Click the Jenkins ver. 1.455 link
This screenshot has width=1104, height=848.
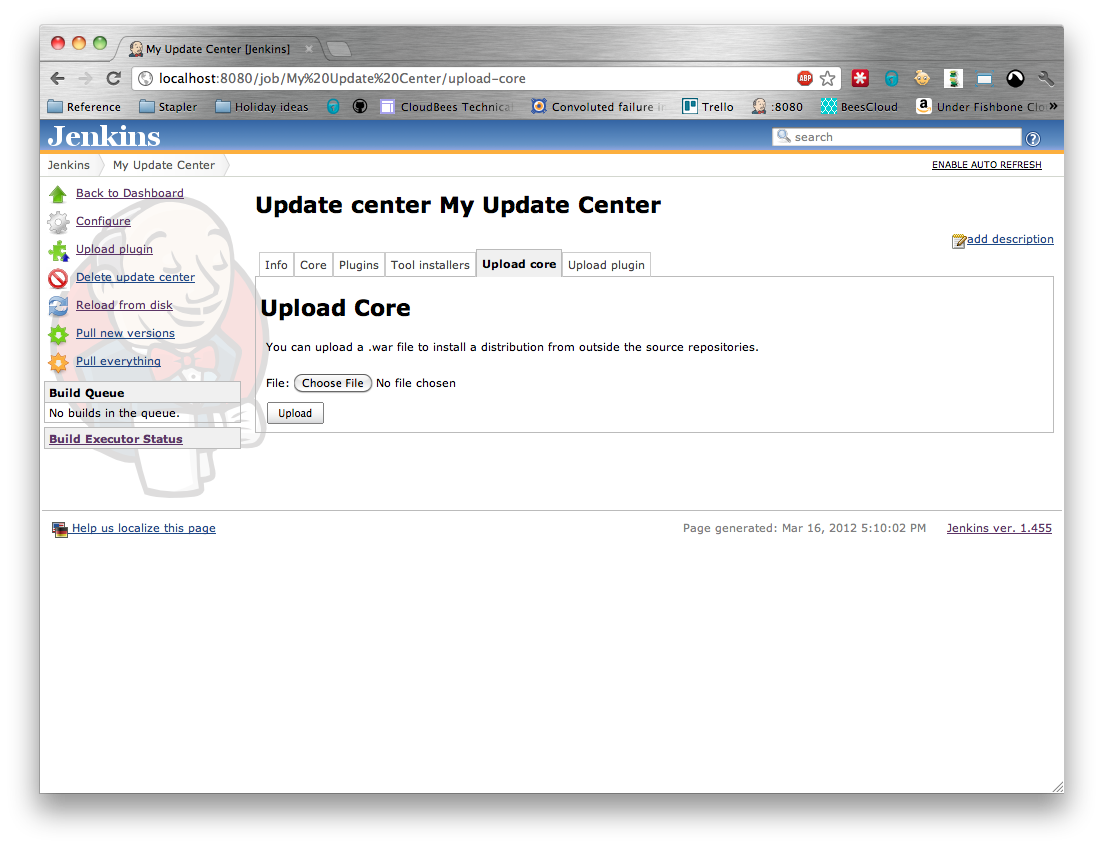(999, 528)
